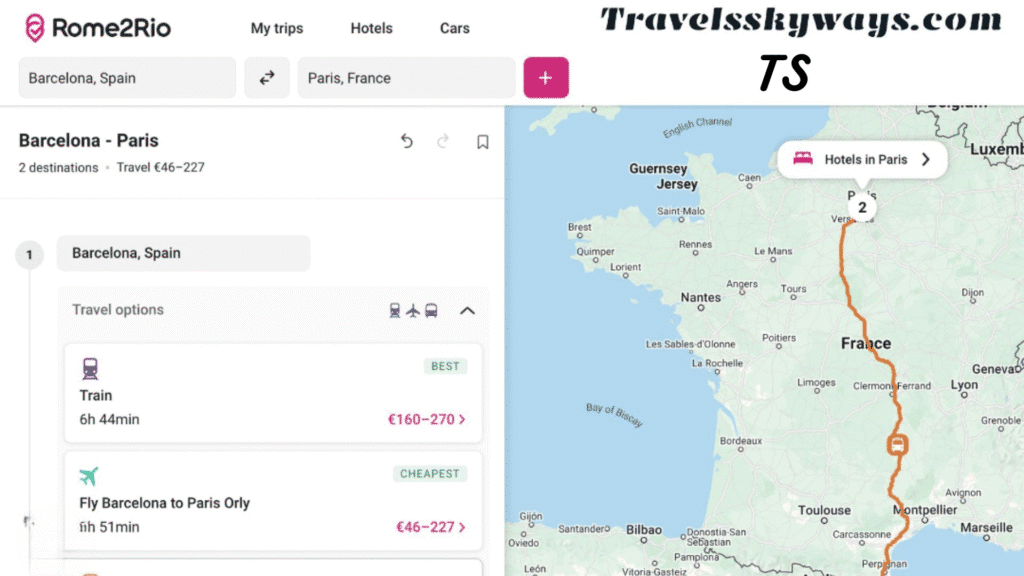This screenshot has height=576, width=1024.
Task: Click the Barcelona, Spain stop field
Action: tap(184, 253)
